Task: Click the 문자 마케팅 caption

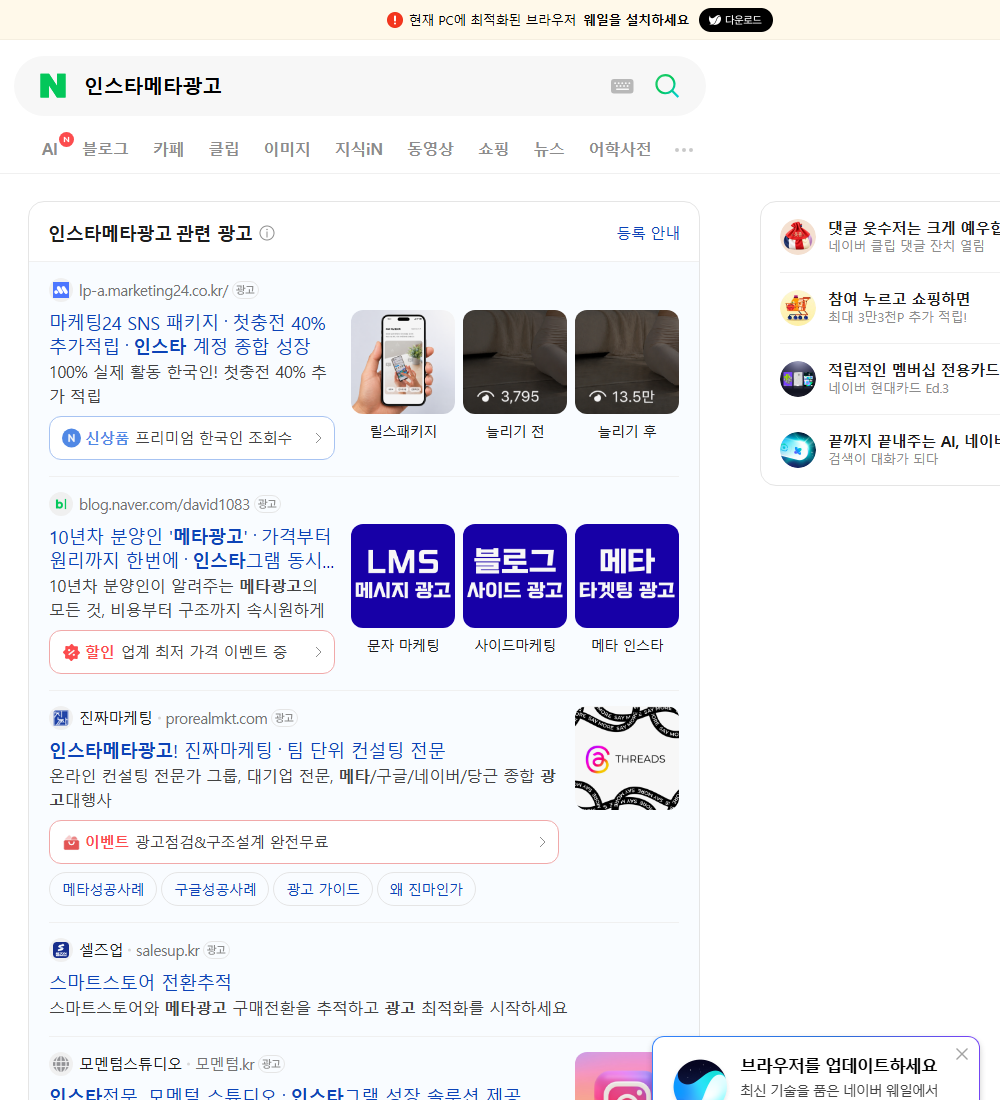Action: [x=403, y=645]
